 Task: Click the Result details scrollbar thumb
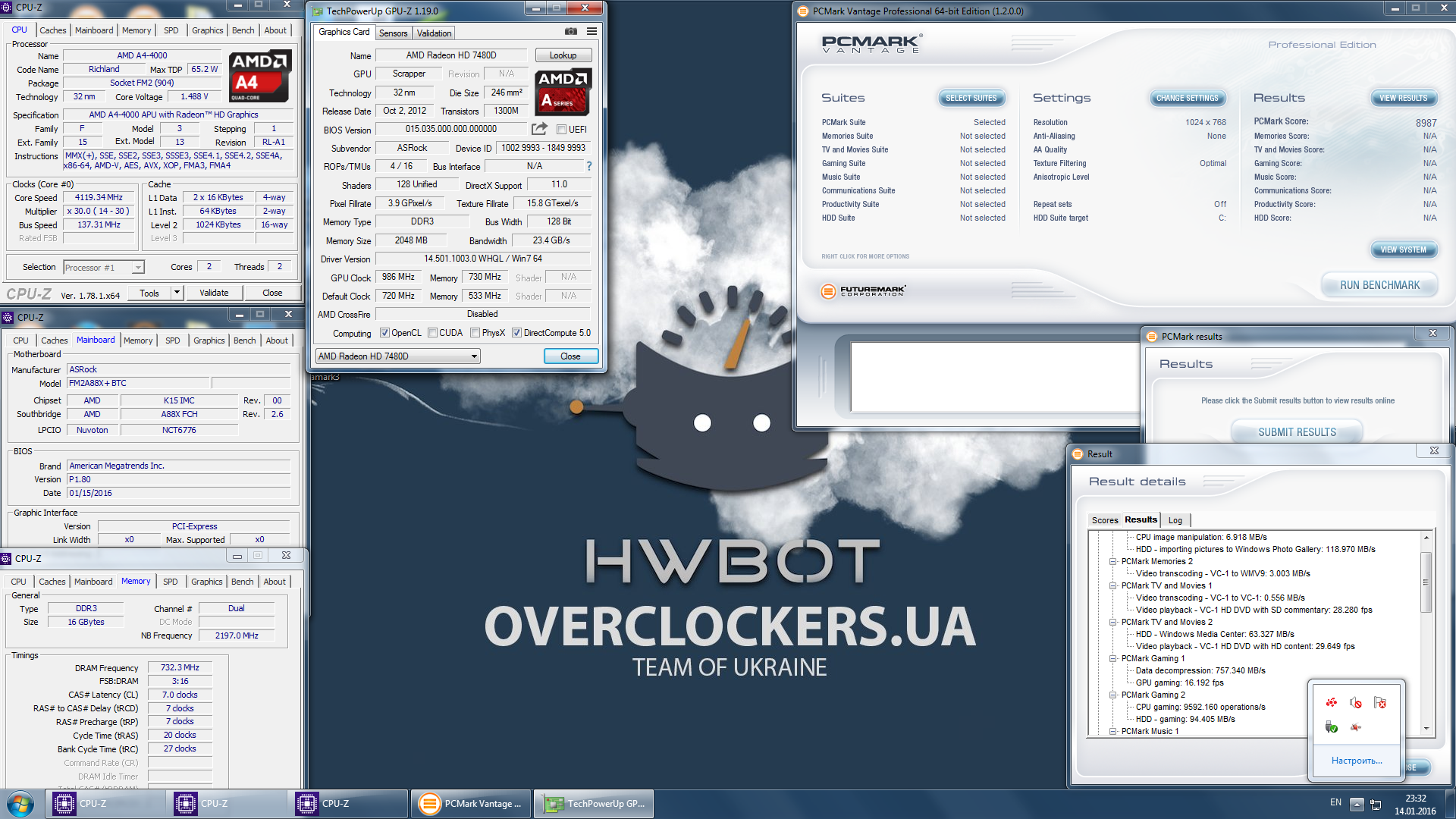1426,582
